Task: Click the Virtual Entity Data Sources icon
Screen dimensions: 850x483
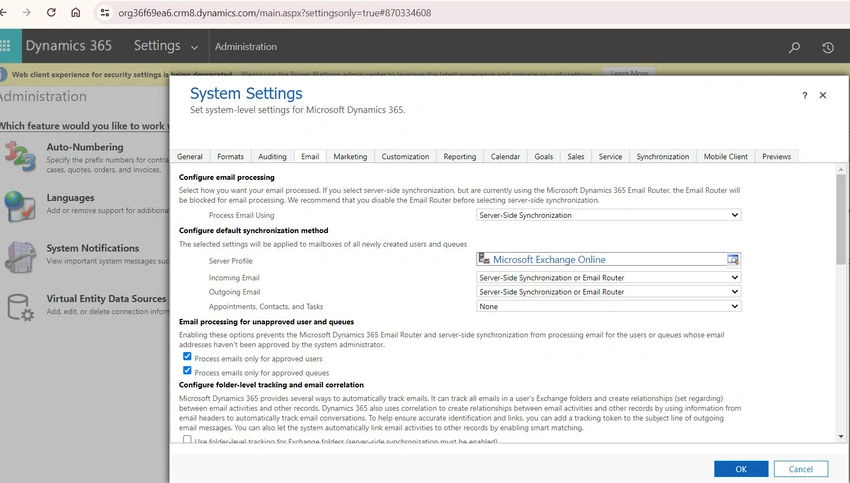Action: click(x=21, y=307)
